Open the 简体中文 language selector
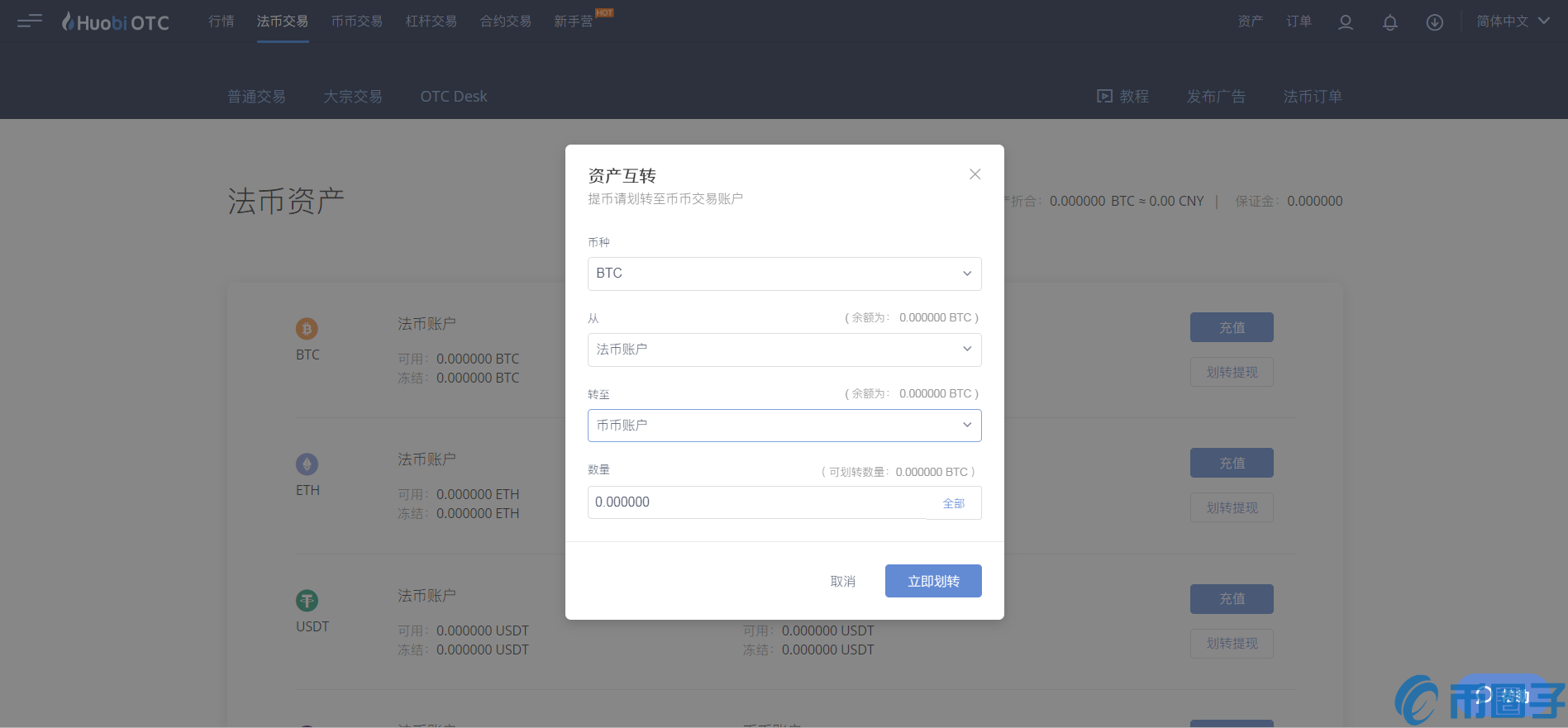 point(1512,21)
